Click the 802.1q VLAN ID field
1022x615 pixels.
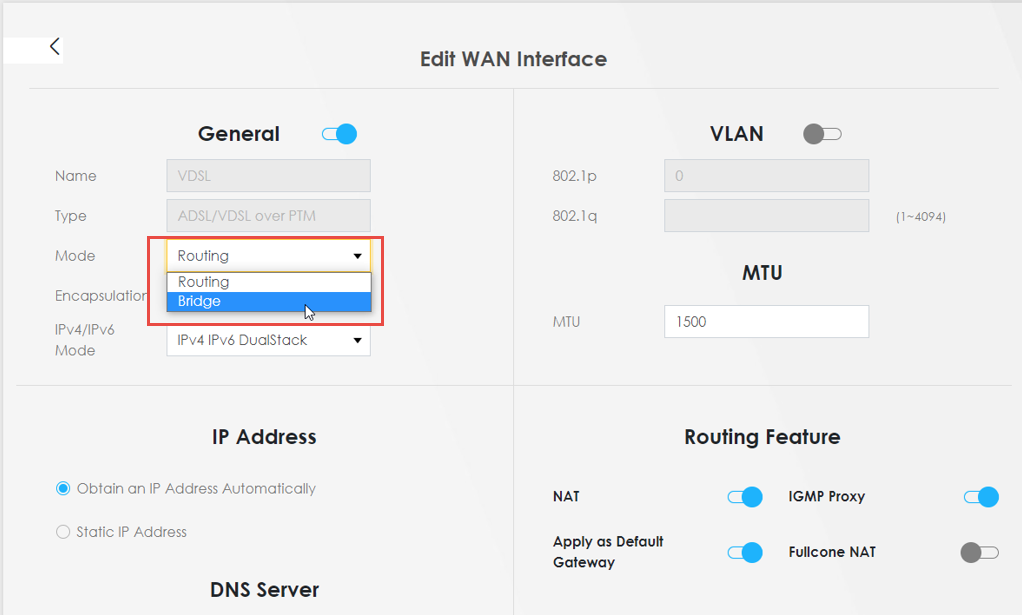coord(766,216)
